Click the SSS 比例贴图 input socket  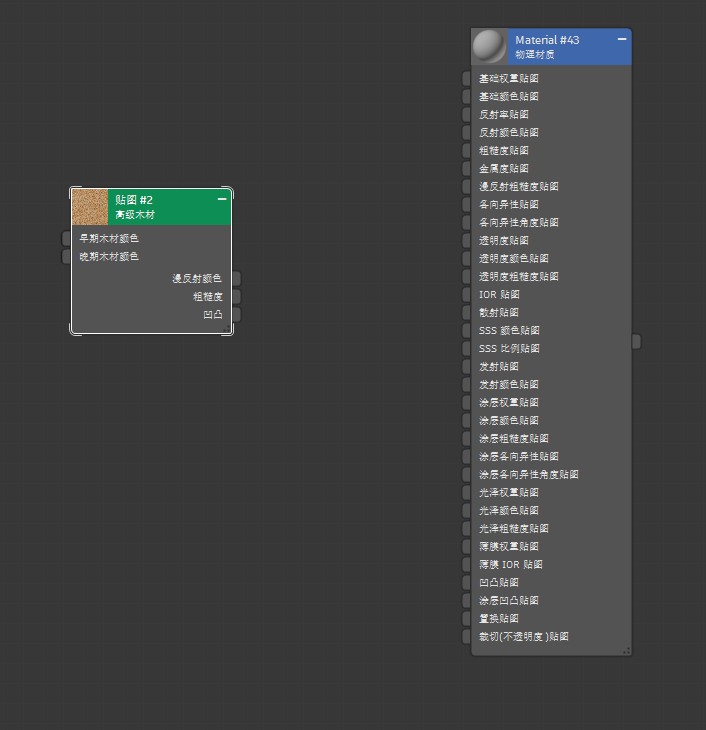tap(466, 348)
